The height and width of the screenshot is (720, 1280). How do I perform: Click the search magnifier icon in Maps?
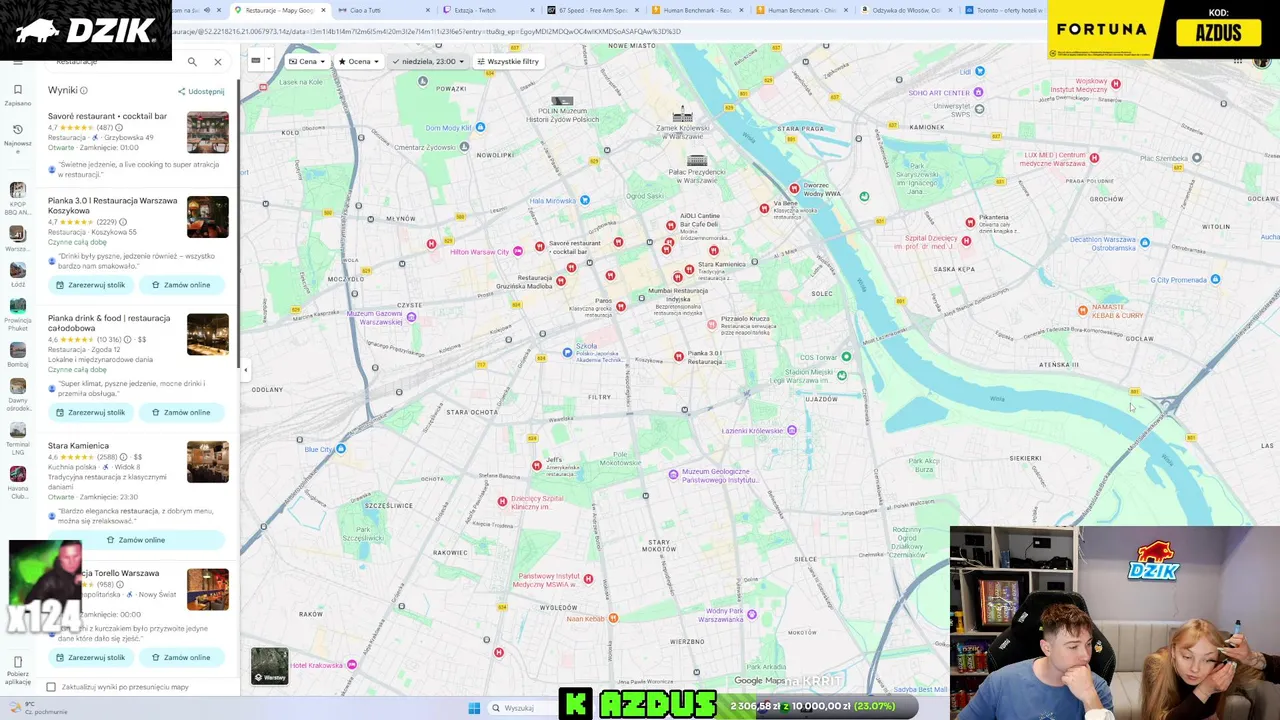coord(192,62)
